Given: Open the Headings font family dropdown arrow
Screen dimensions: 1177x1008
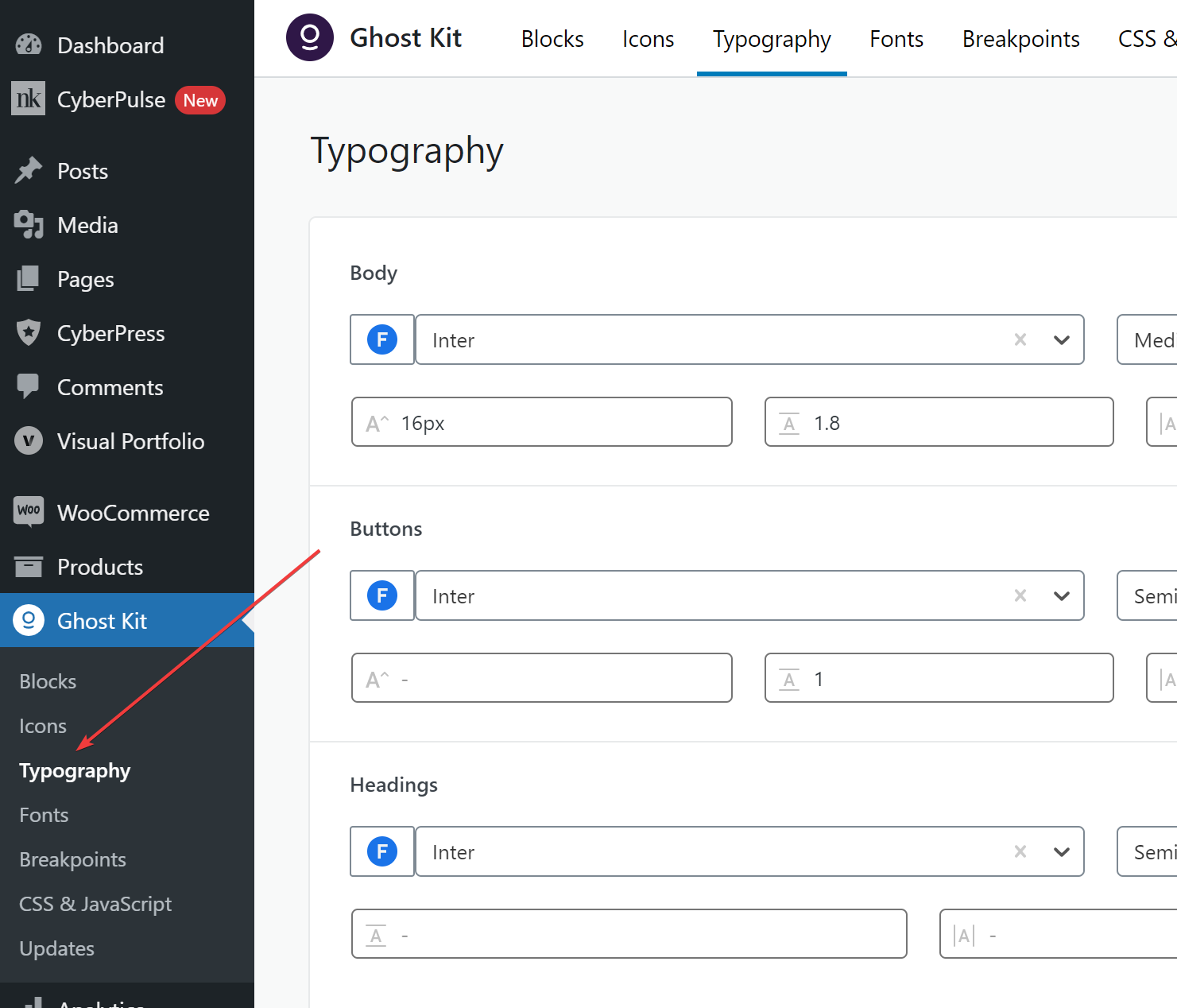Looking at the screenshot, I should 1062,852.
